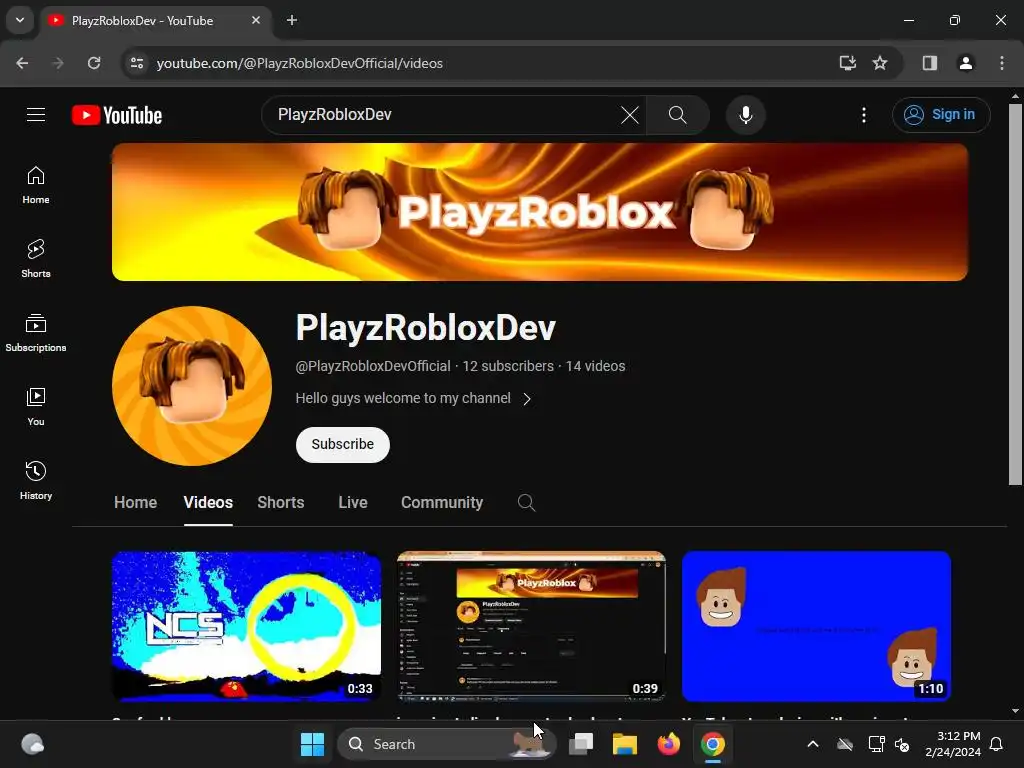Switch to the Community tab

(442, 502)
